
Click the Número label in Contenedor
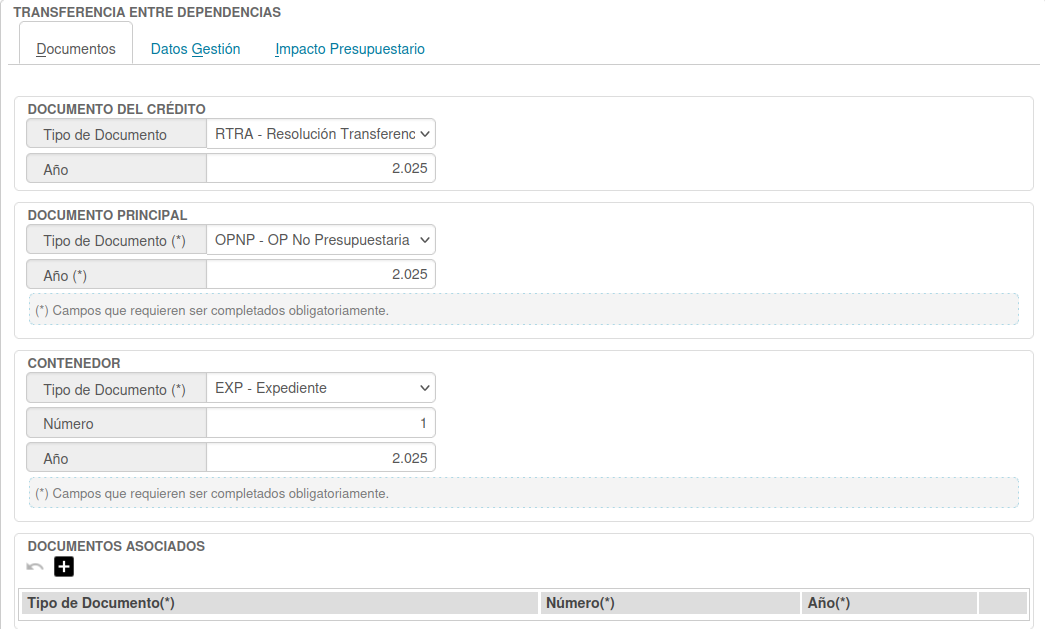click(x=69, y=424)
